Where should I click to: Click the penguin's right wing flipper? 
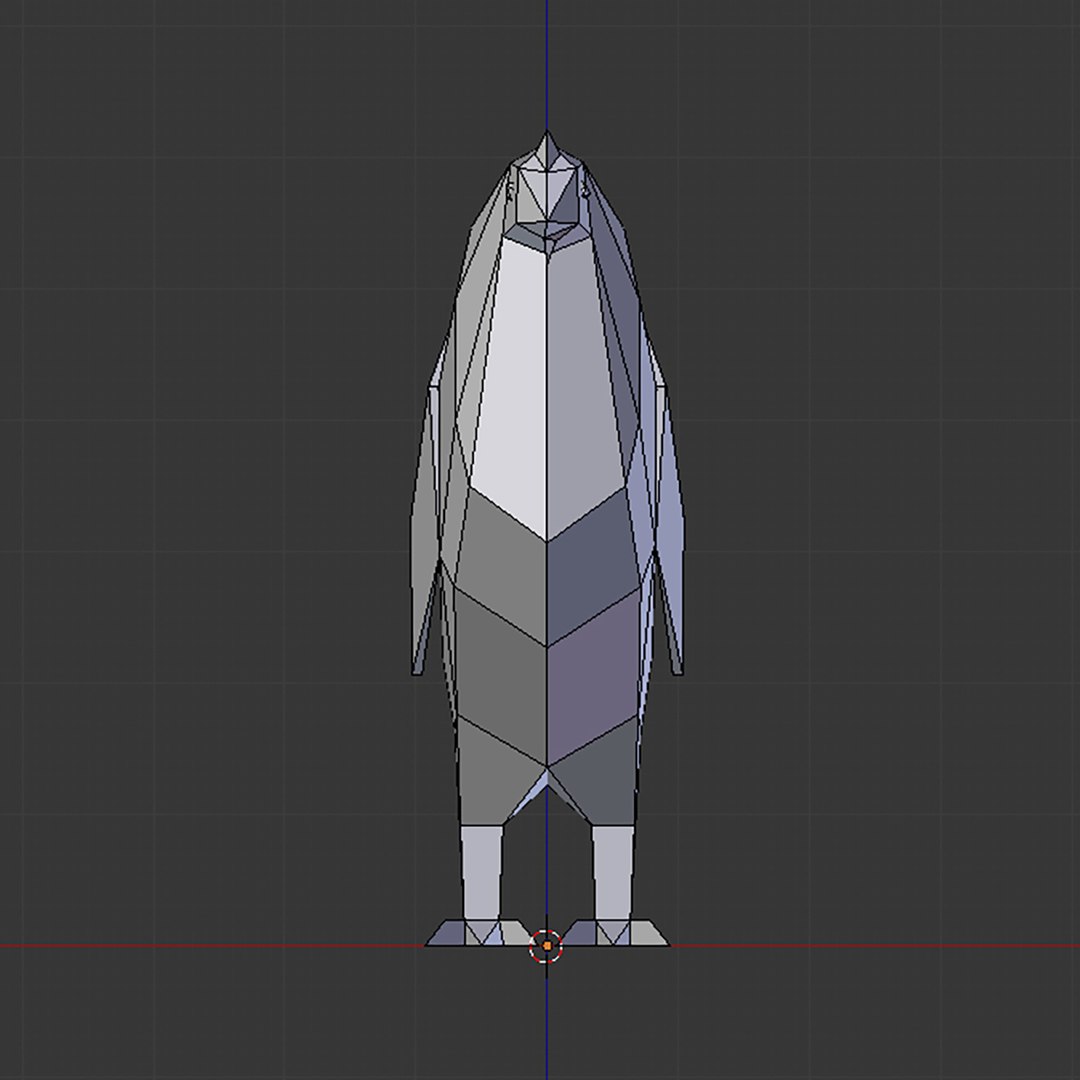tap(668, 530)
